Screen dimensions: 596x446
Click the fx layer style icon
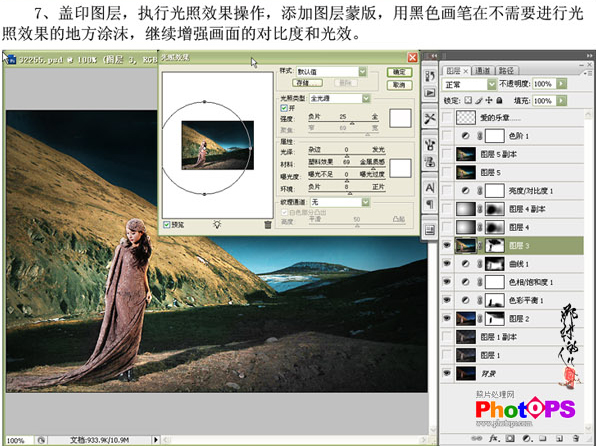coord(494,438)
